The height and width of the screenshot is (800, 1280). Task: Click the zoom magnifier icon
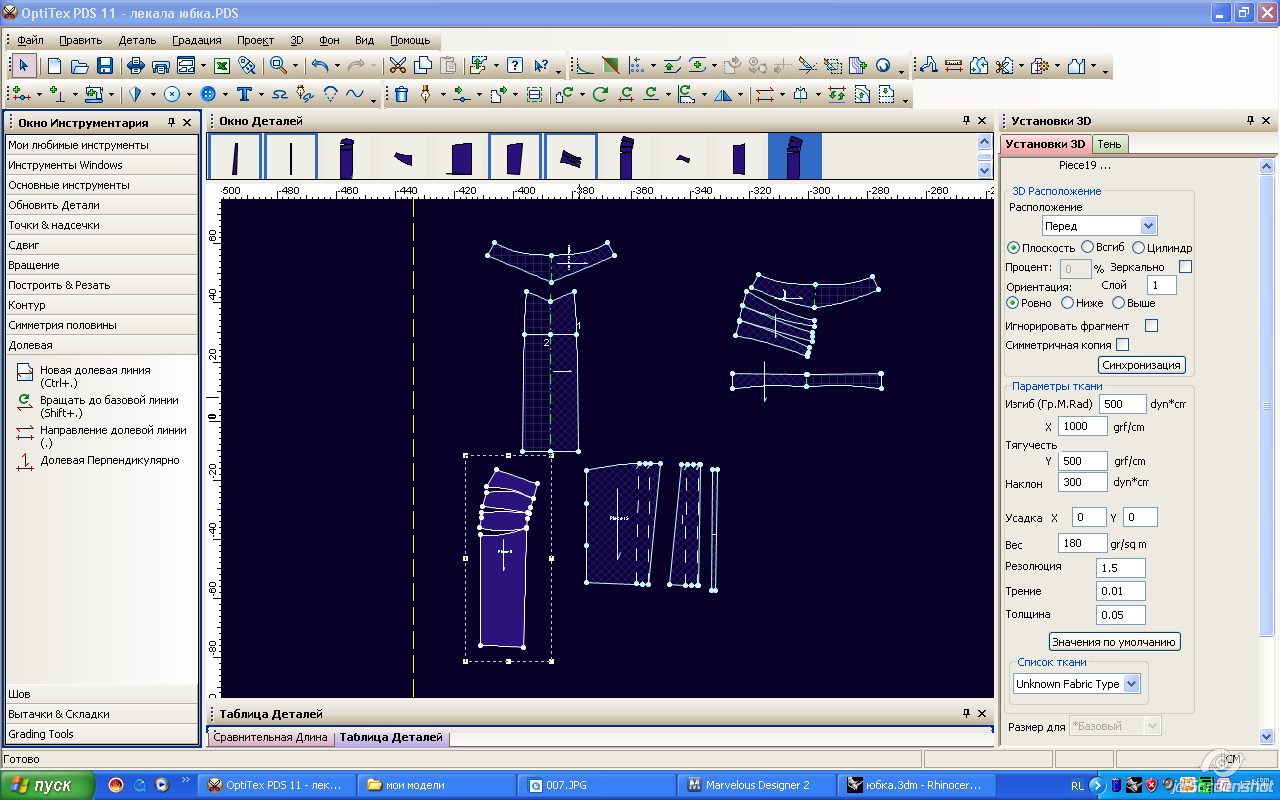277,66
